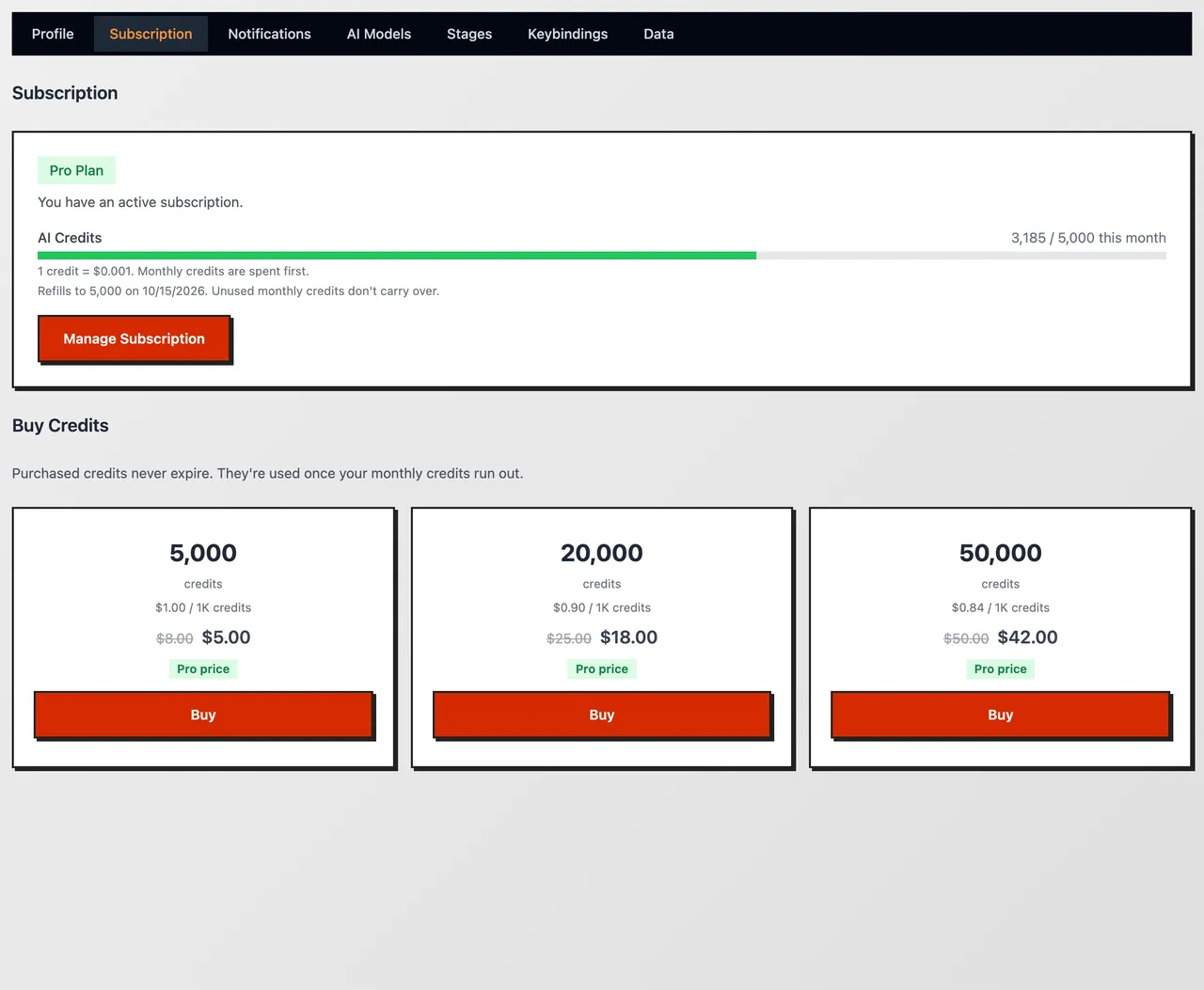Click the struck-through $25.00 price
Screen dimensions: 1204x990
(569, 638)
